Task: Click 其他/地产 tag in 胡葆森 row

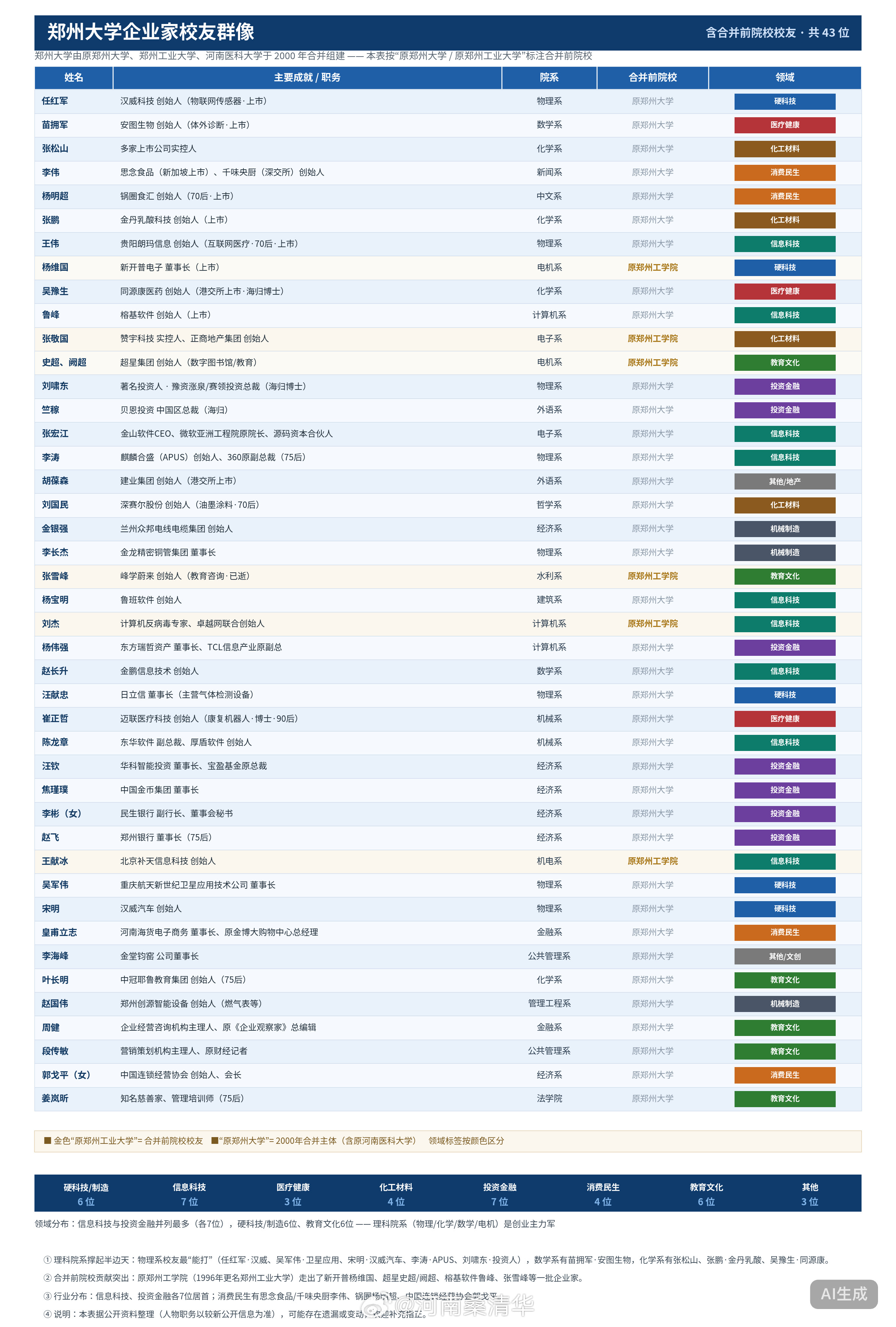Action: 785,481
